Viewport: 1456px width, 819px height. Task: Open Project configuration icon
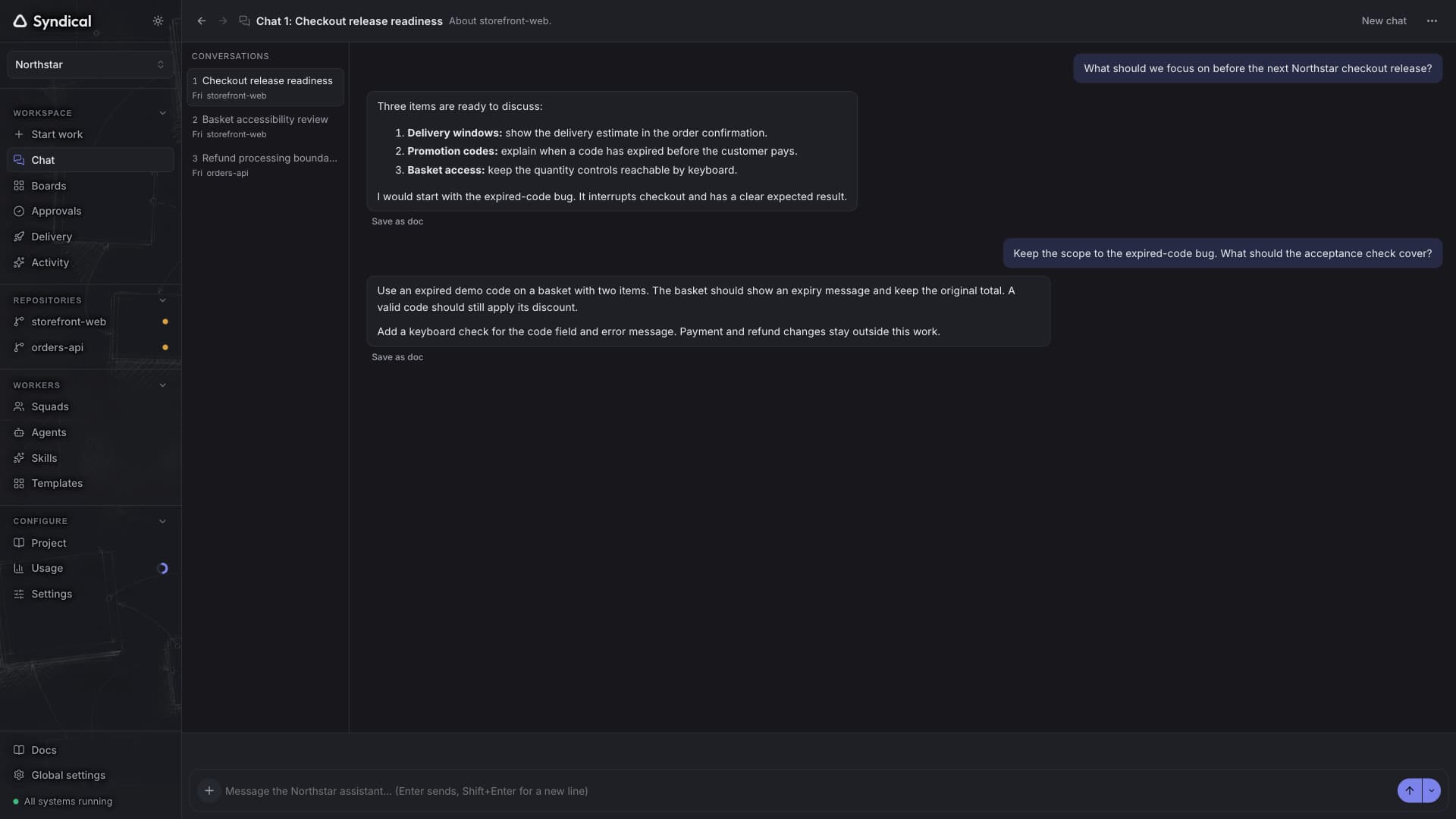(x=19, y=543)
